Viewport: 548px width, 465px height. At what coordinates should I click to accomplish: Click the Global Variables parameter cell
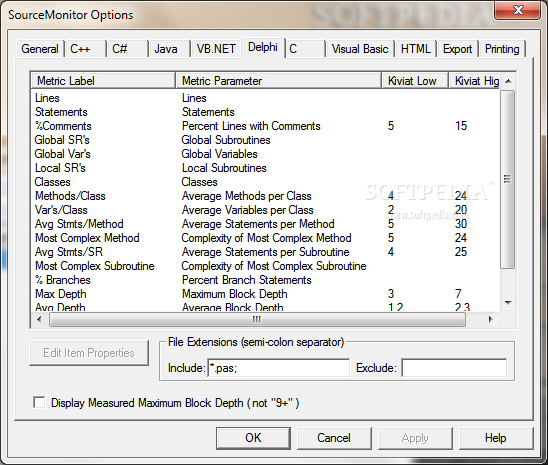click(219, 154)
